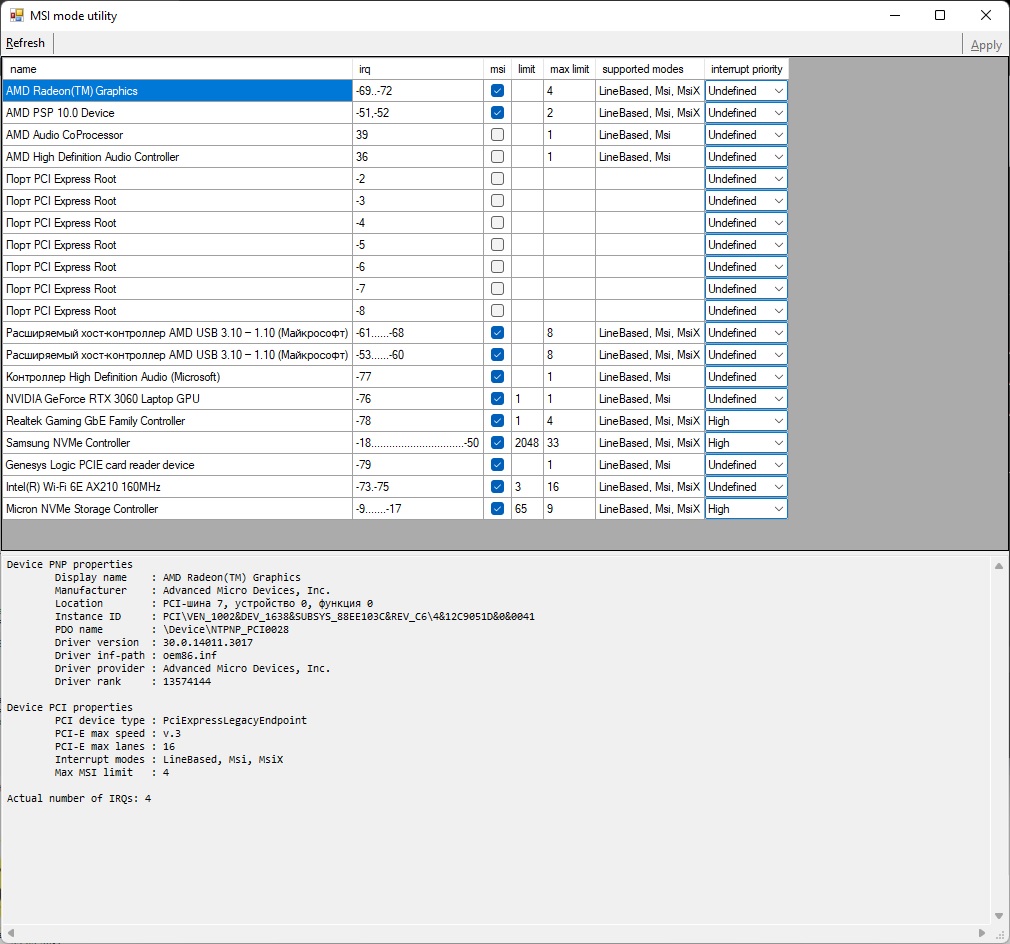Click the irq column header
The width and height of the screenshot is (1010, 944).
click(418, 69)
